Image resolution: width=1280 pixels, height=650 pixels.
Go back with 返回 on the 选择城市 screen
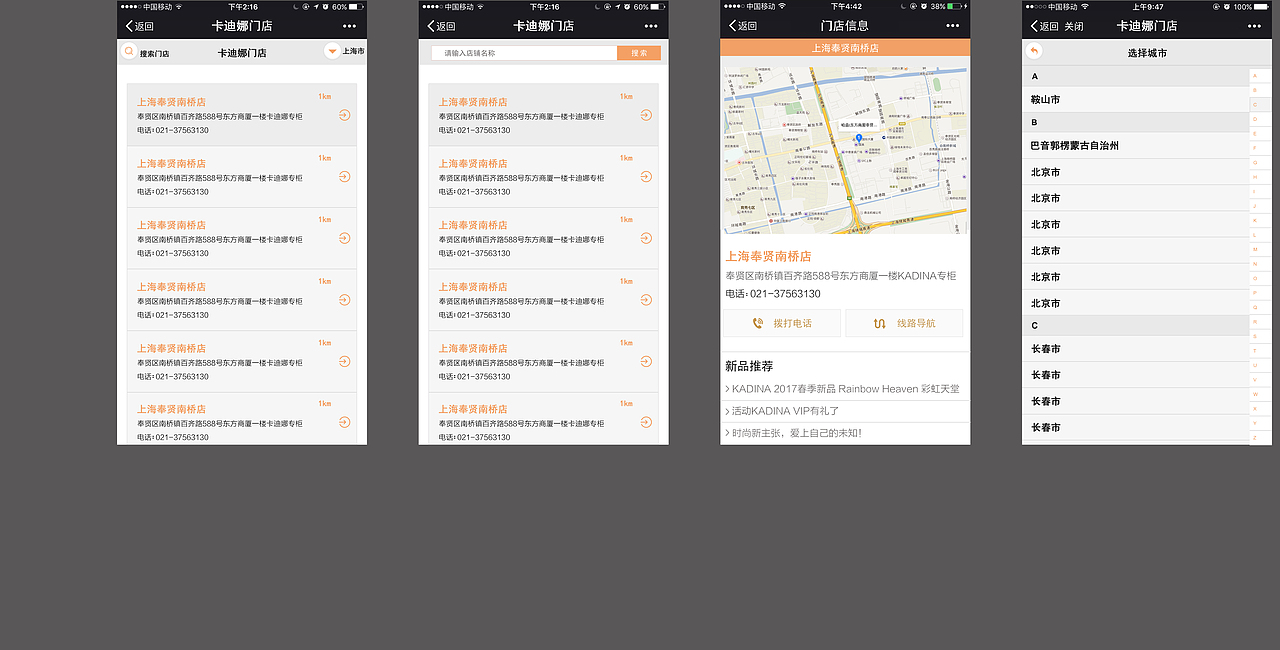click(1045, 26)
